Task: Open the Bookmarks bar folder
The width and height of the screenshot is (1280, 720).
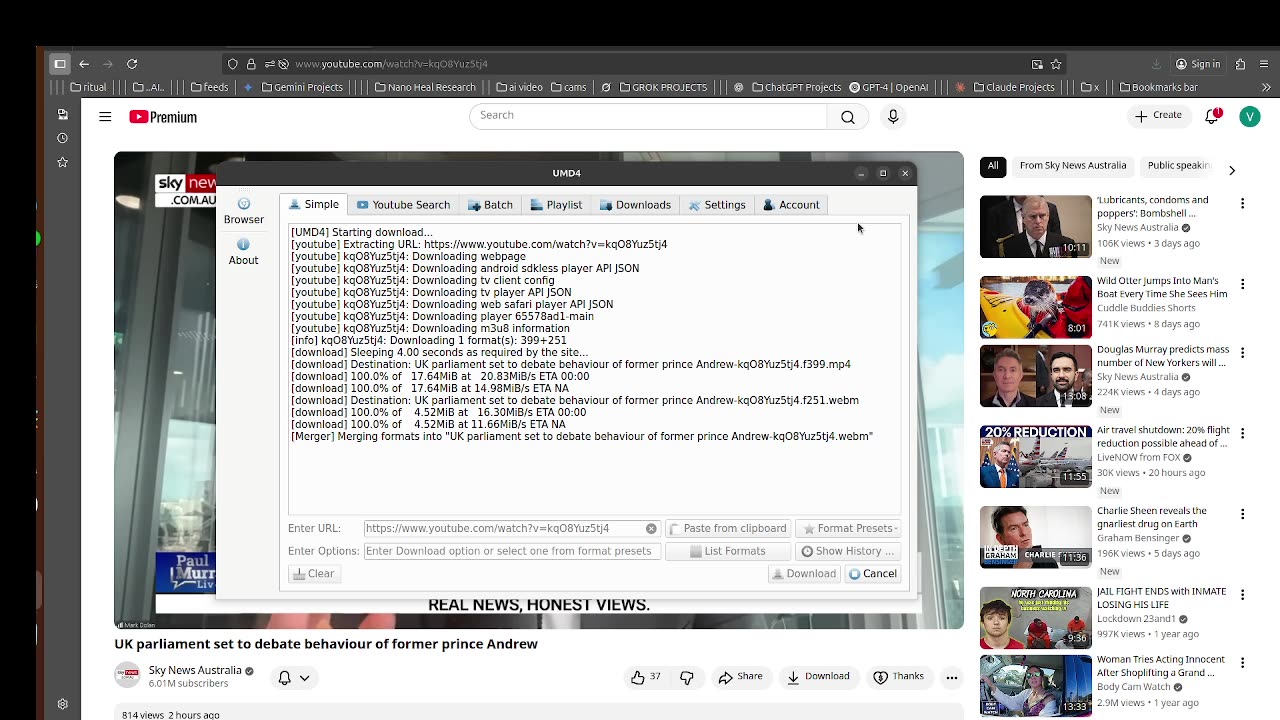Action: [x=1158, y=87]
